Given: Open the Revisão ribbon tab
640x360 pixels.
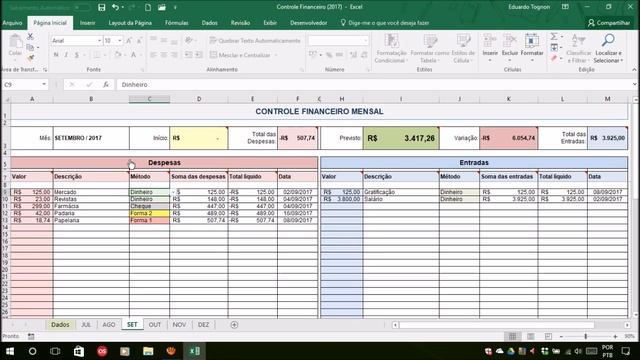Looking at the screenshot, I should (x=240, y=23).
